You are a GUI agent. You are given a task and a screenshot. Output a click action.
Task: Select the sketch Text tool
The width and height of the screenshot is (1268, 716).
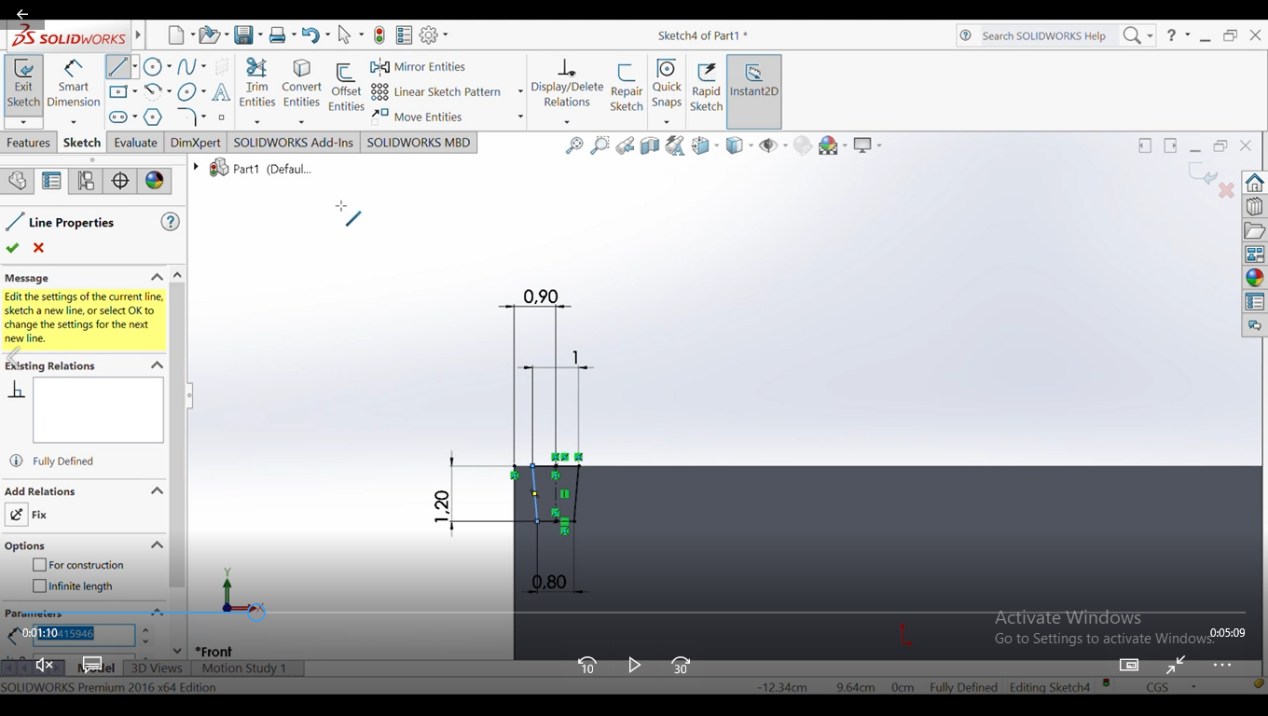pyautogui.click(x=221, y=92)
